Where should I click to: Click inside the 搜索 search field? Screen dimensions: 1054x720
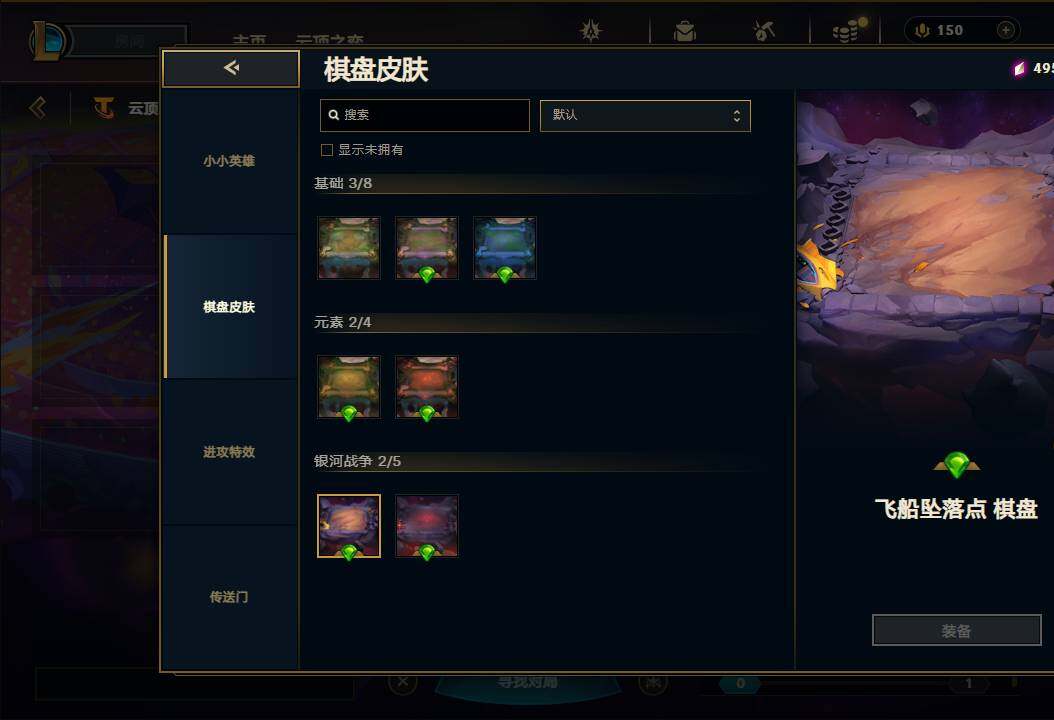tap(425, 115)
